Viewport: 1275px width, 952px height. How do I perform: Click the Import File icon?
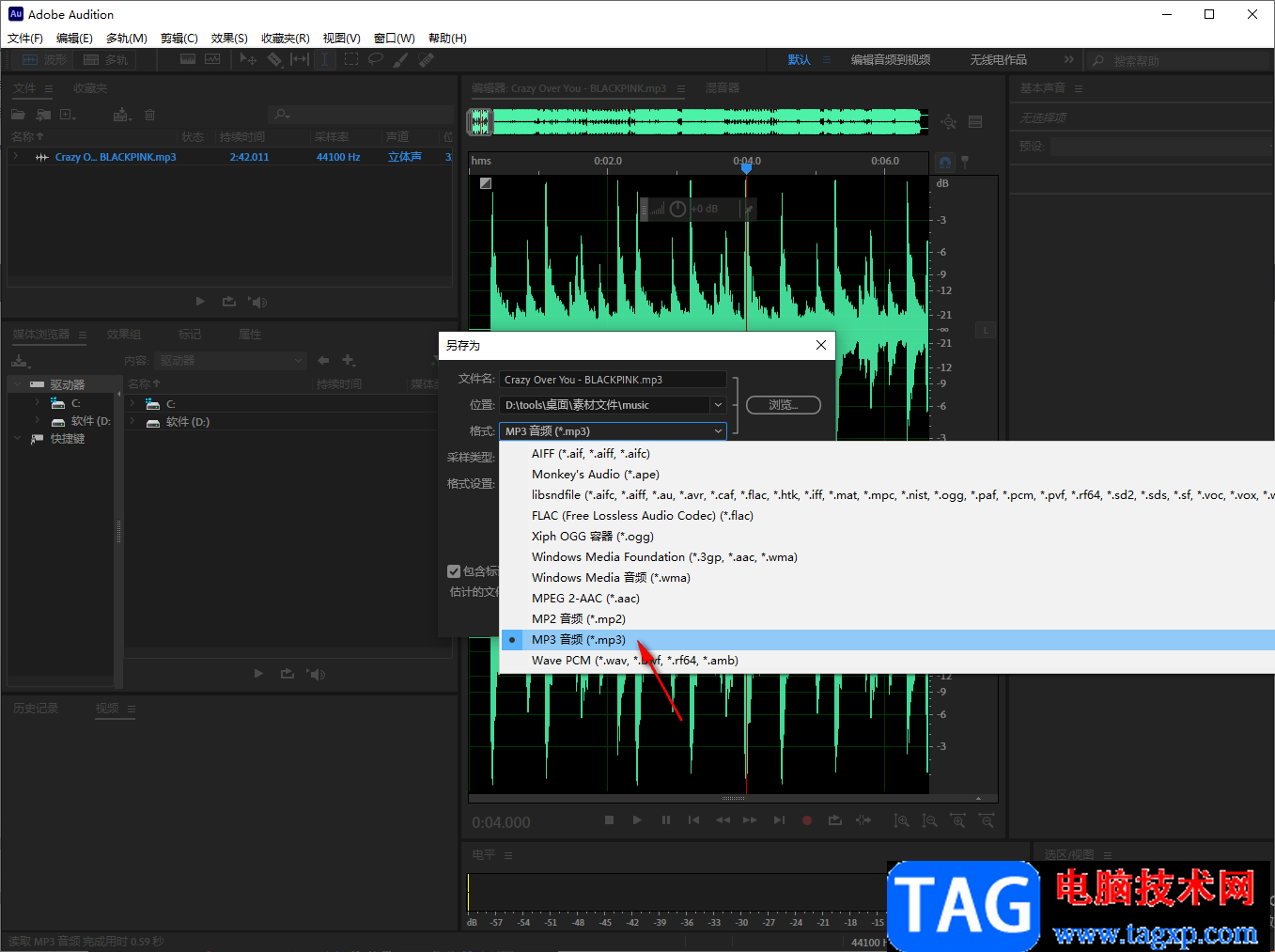[x=43, y=115]
